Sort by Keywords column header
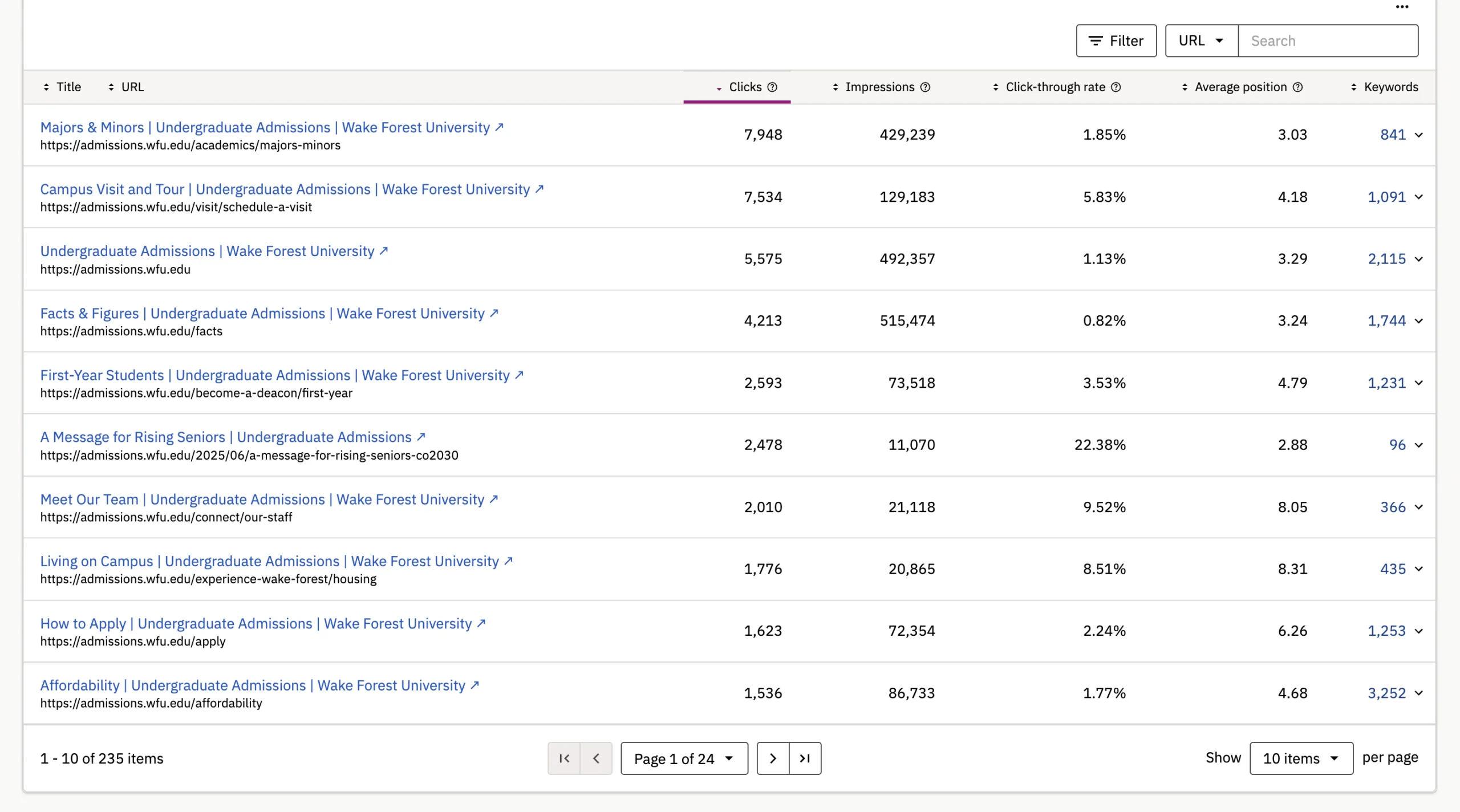This screenshot has width=1460, height=812. coord(1384,87)
